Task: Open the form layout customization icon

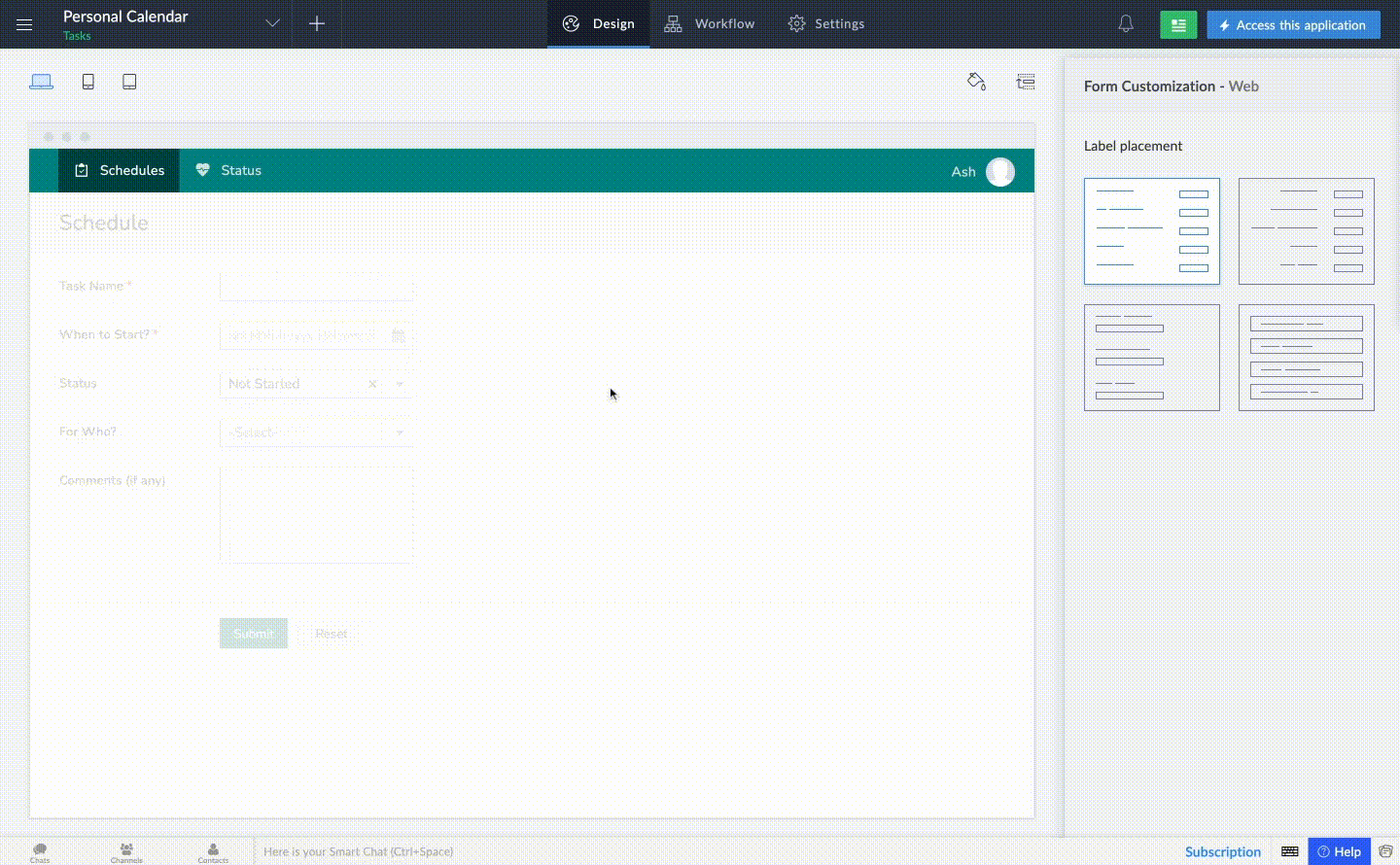Action: point(1026,82)
